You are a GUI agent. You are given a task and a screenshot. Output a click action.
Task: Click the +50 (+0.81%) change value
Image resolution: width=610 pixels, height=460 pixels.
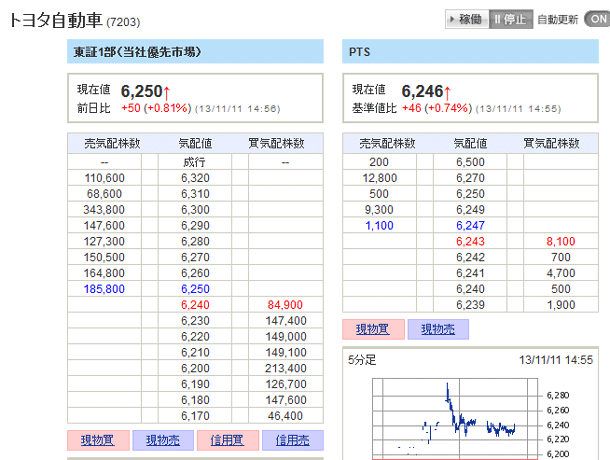pos(156,108)
